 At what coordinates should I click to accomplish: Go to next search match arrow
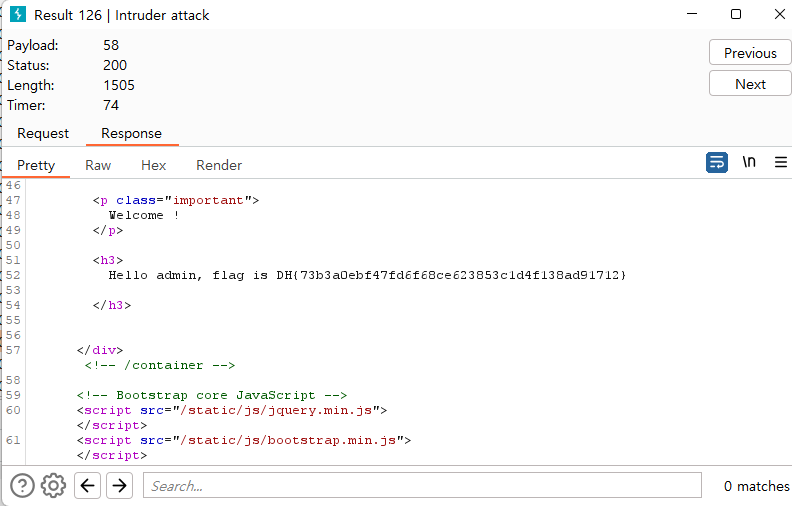tap(120, 486)
